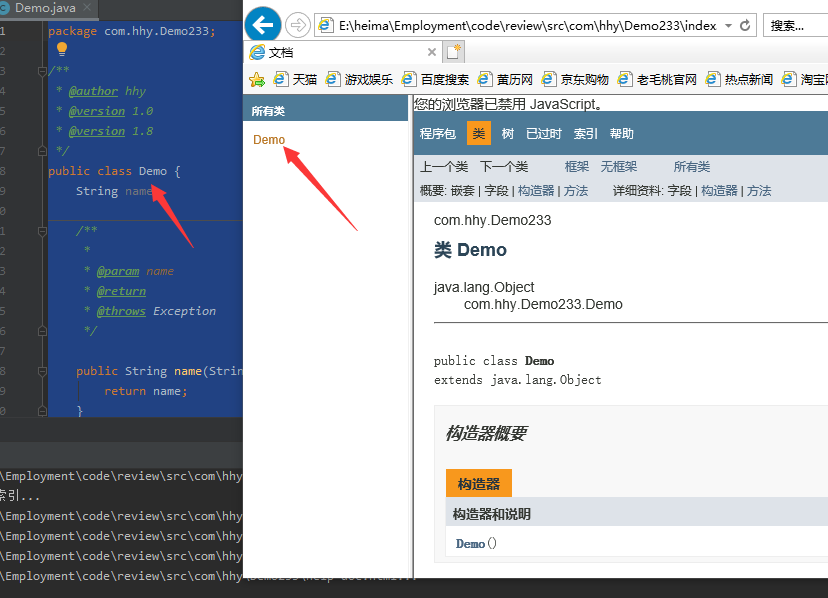Open the 京东购物 bookmark
Screen dimensions: 828x598
click(575, 80)
